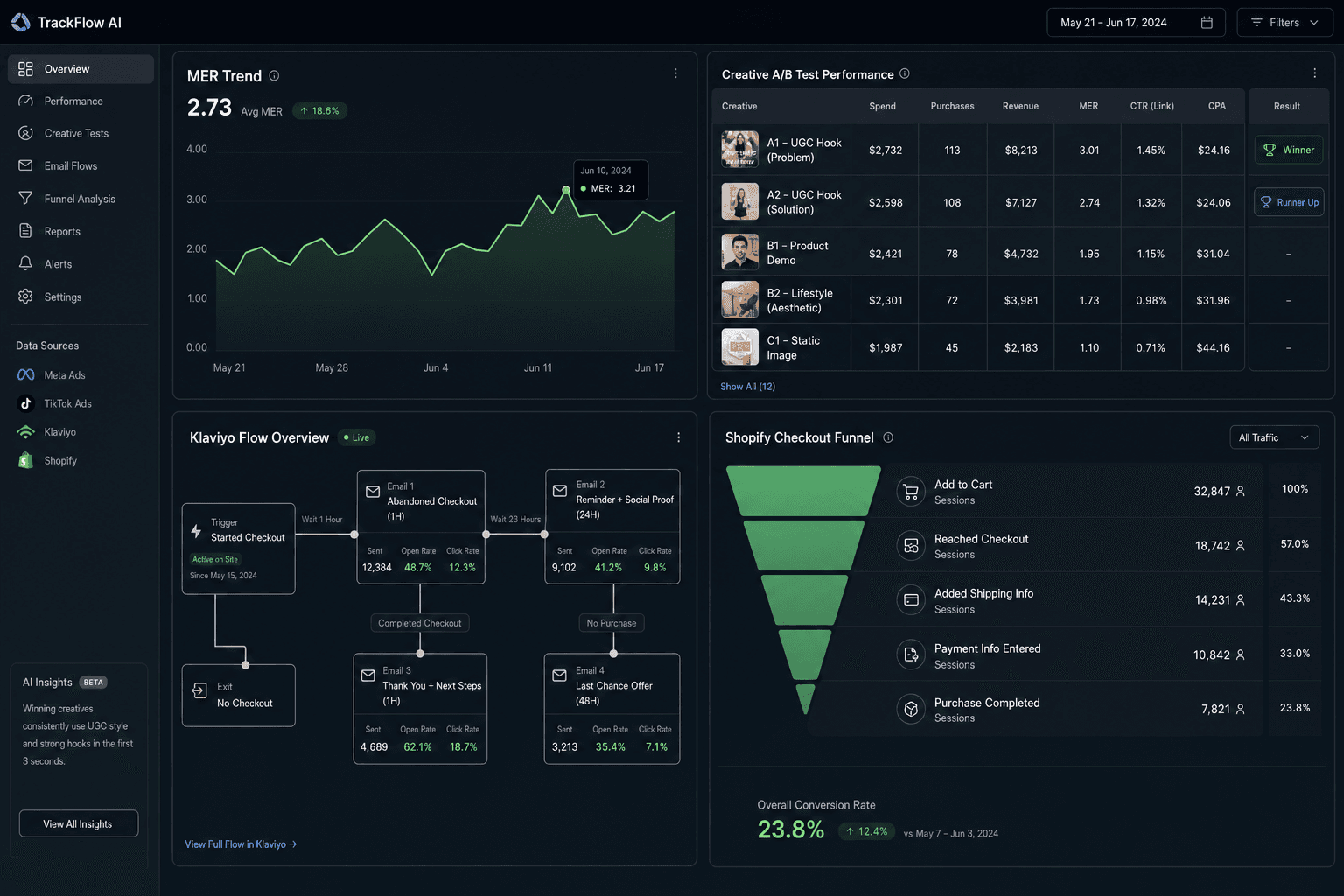Click the top Add to Cart funnel segment
Image resolution: width=1344 pixels, height=896 pixels.
[x=804, y=491]
